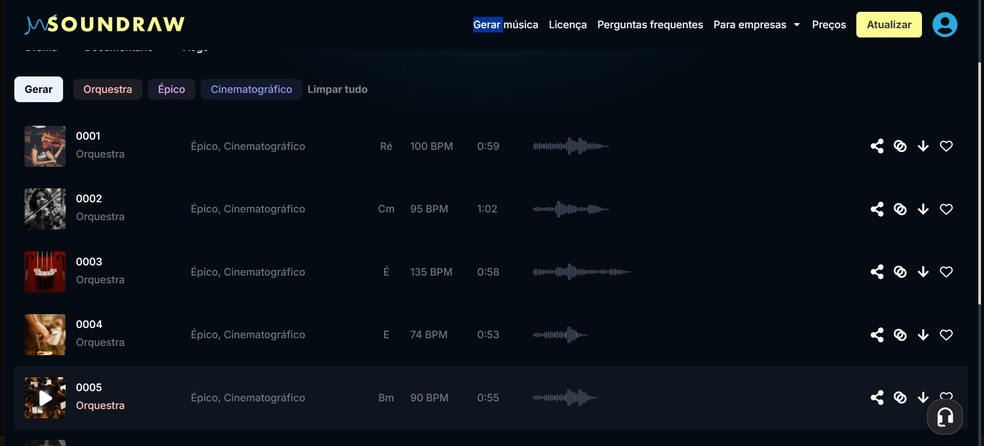Click the Cm key of track 0002

(386, 209)
